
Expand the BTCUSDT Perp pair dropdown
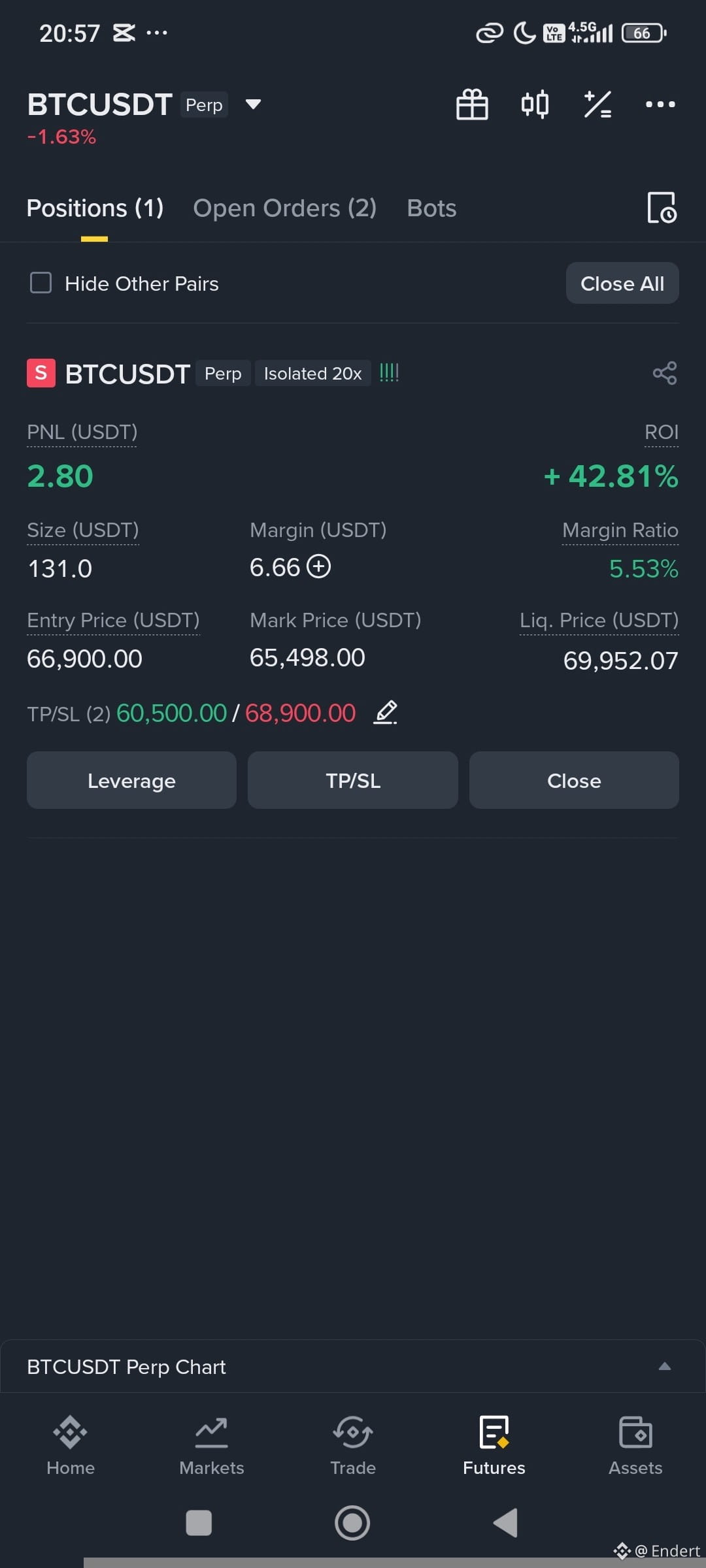point(253,105)
